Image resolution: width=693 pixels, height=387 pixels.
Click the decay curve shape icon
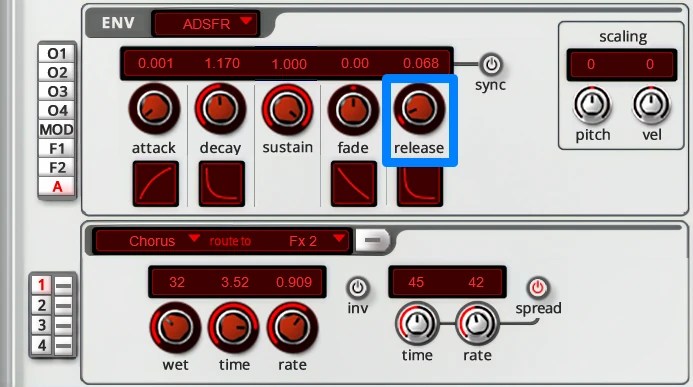tap(221, 184)
